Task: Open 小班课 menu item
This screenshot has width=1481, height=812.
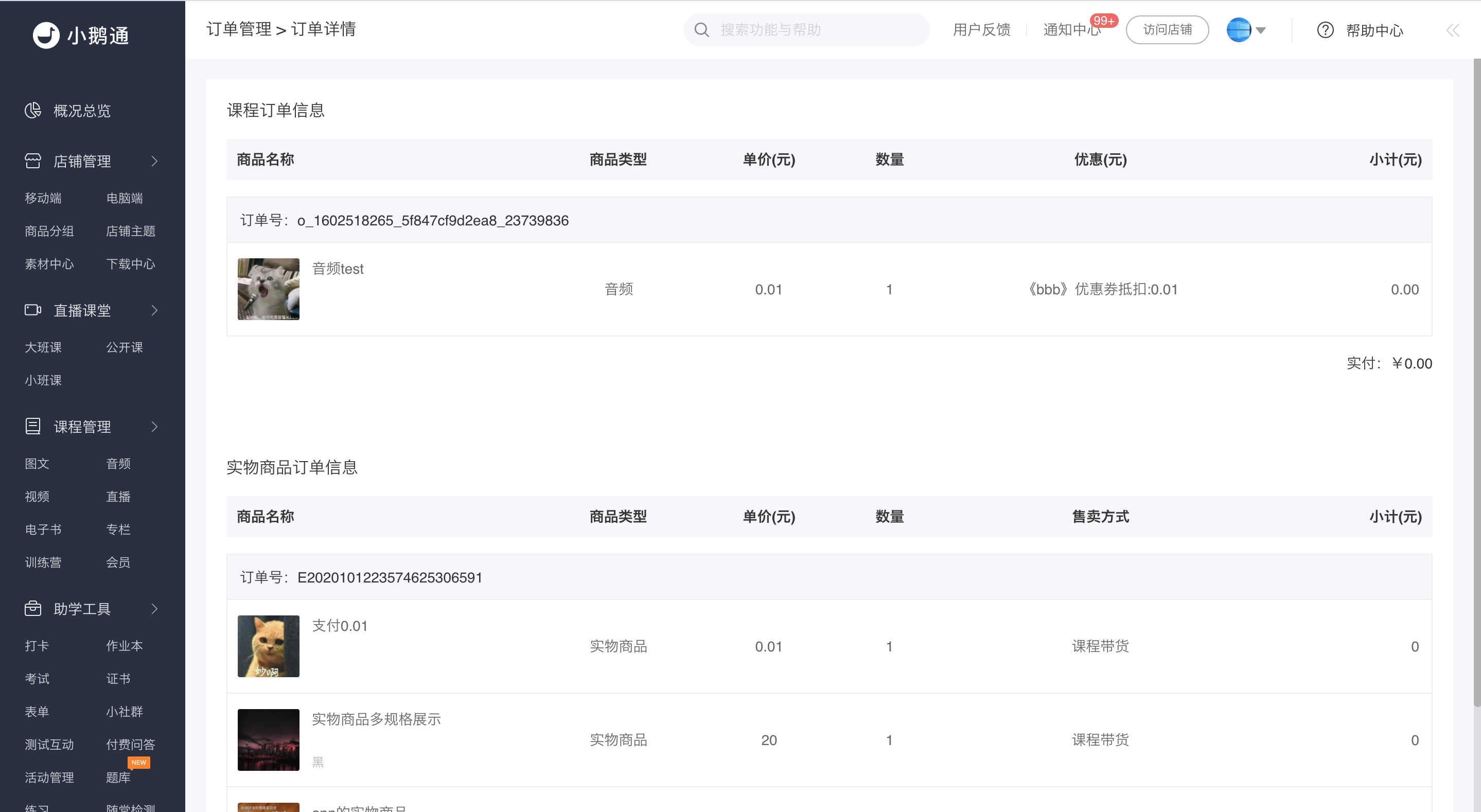Action: pos(43,380)
